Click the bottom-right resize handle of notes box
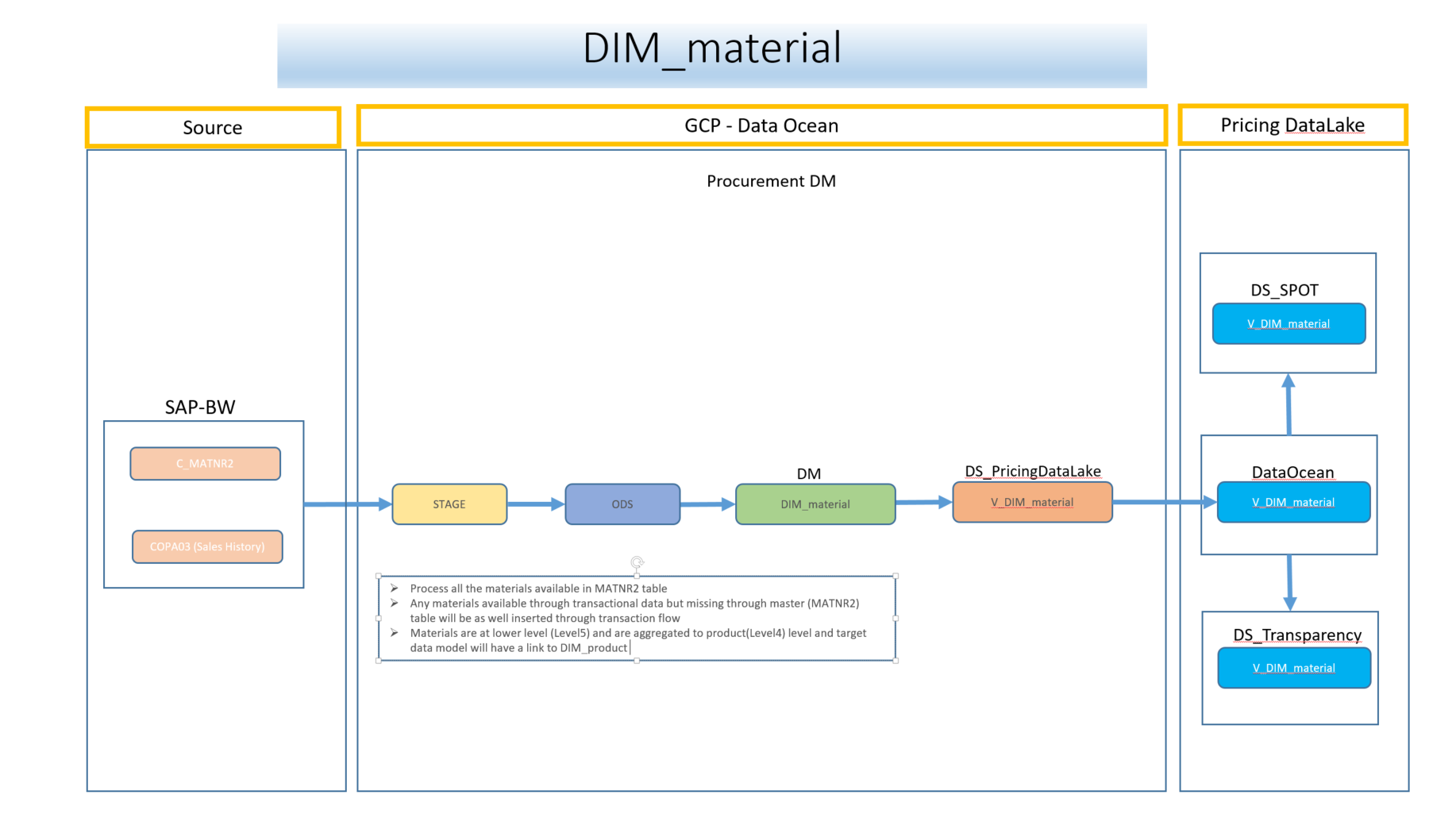The image size is (1456, 818). (896, 661)
